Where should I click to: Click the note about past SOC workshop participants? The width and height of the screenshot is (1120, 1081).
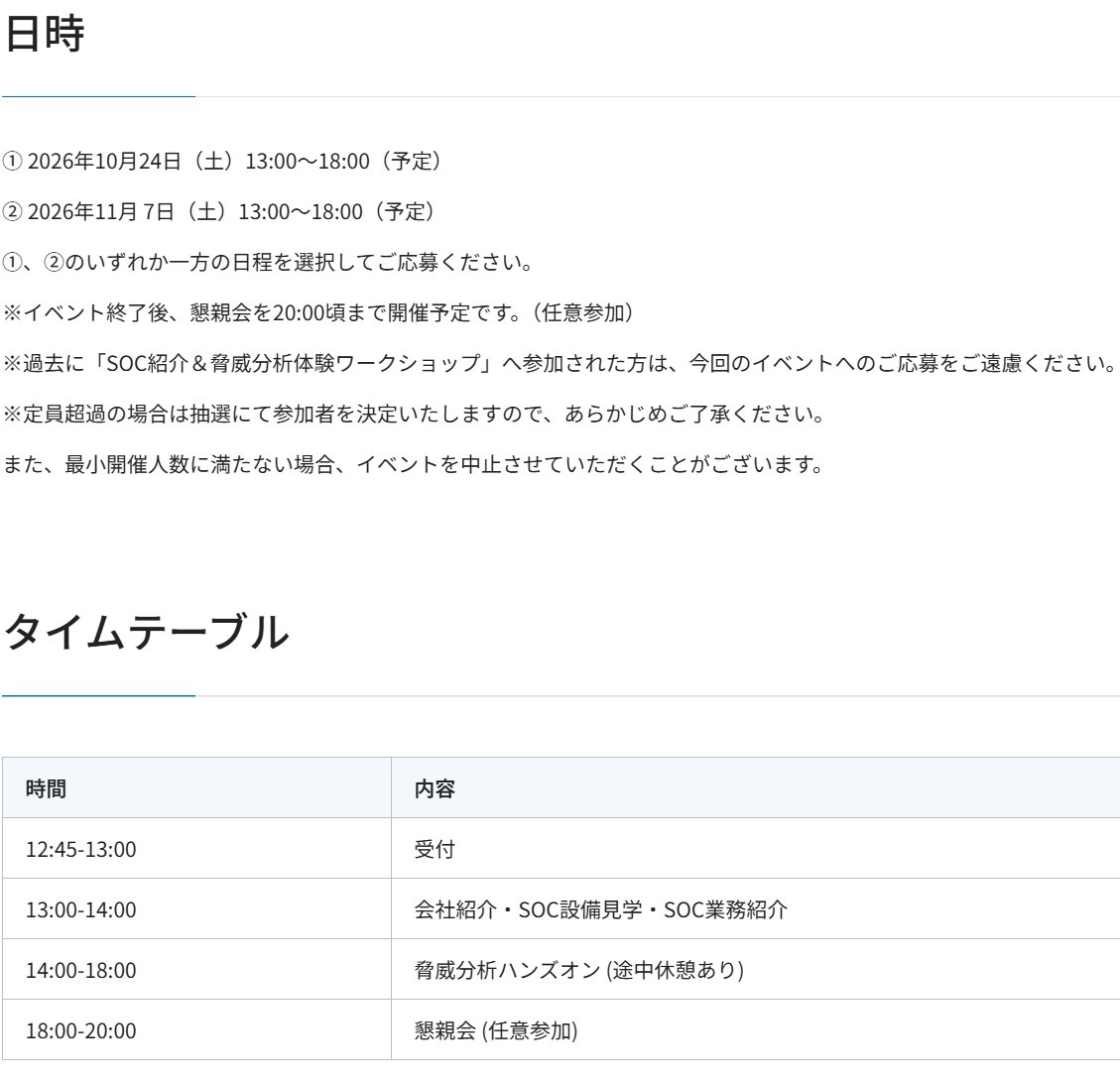tap(560, 363)
